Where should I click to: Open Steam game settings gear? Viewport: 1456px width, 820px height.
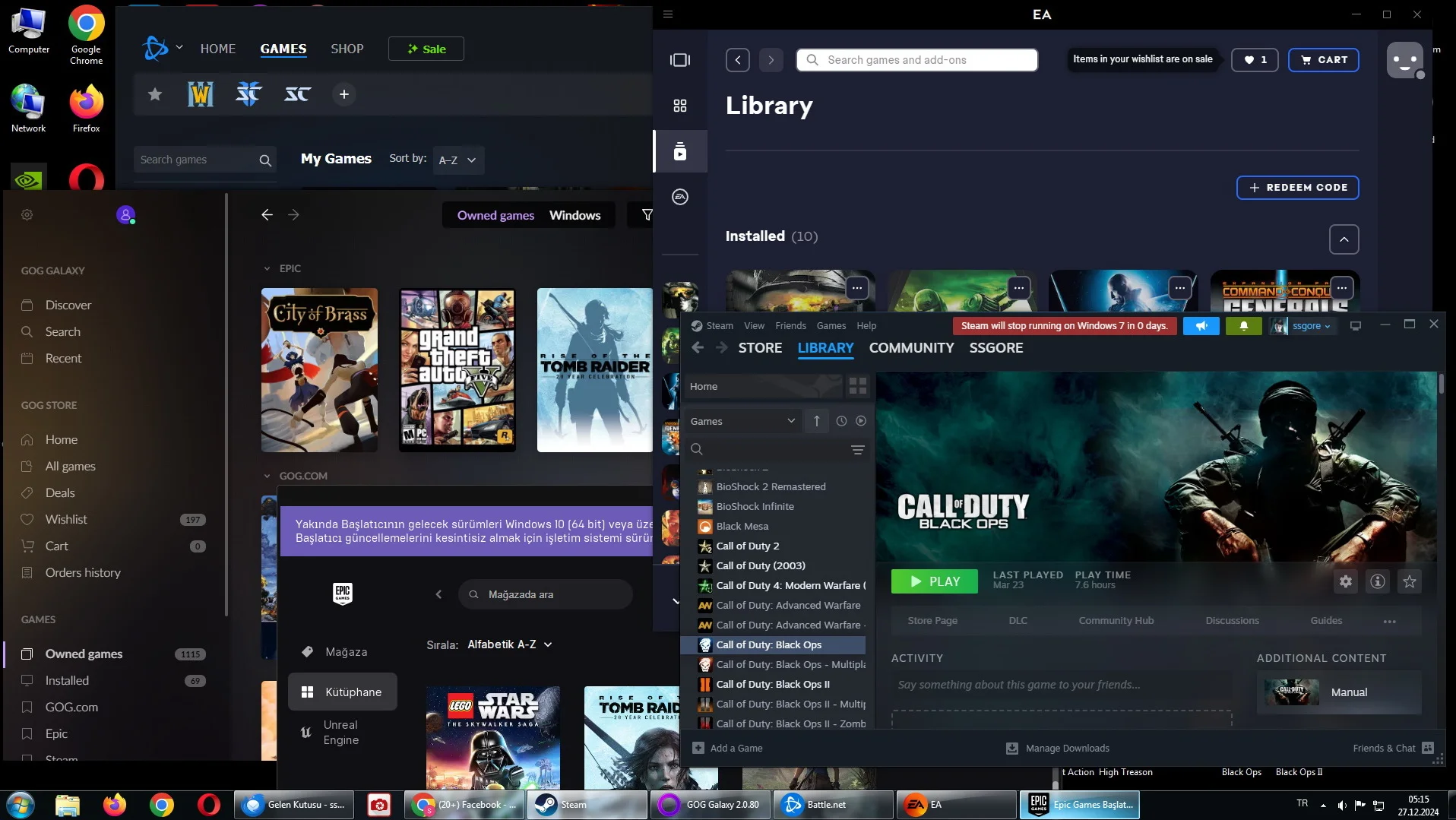[1346, 581]
